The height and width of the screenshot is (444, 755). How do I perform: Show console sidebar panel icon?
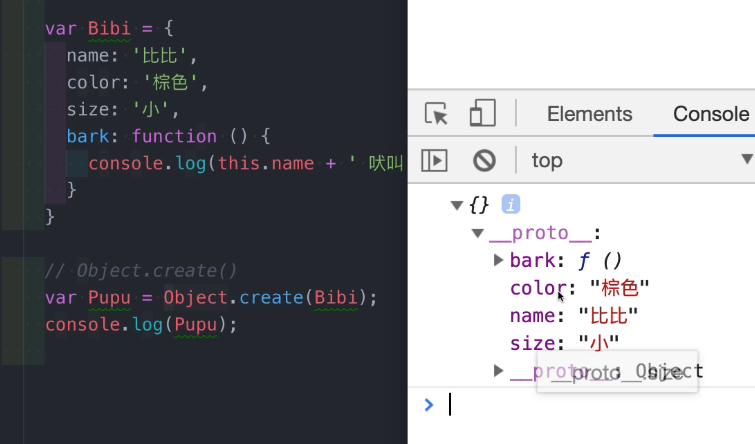434,160
